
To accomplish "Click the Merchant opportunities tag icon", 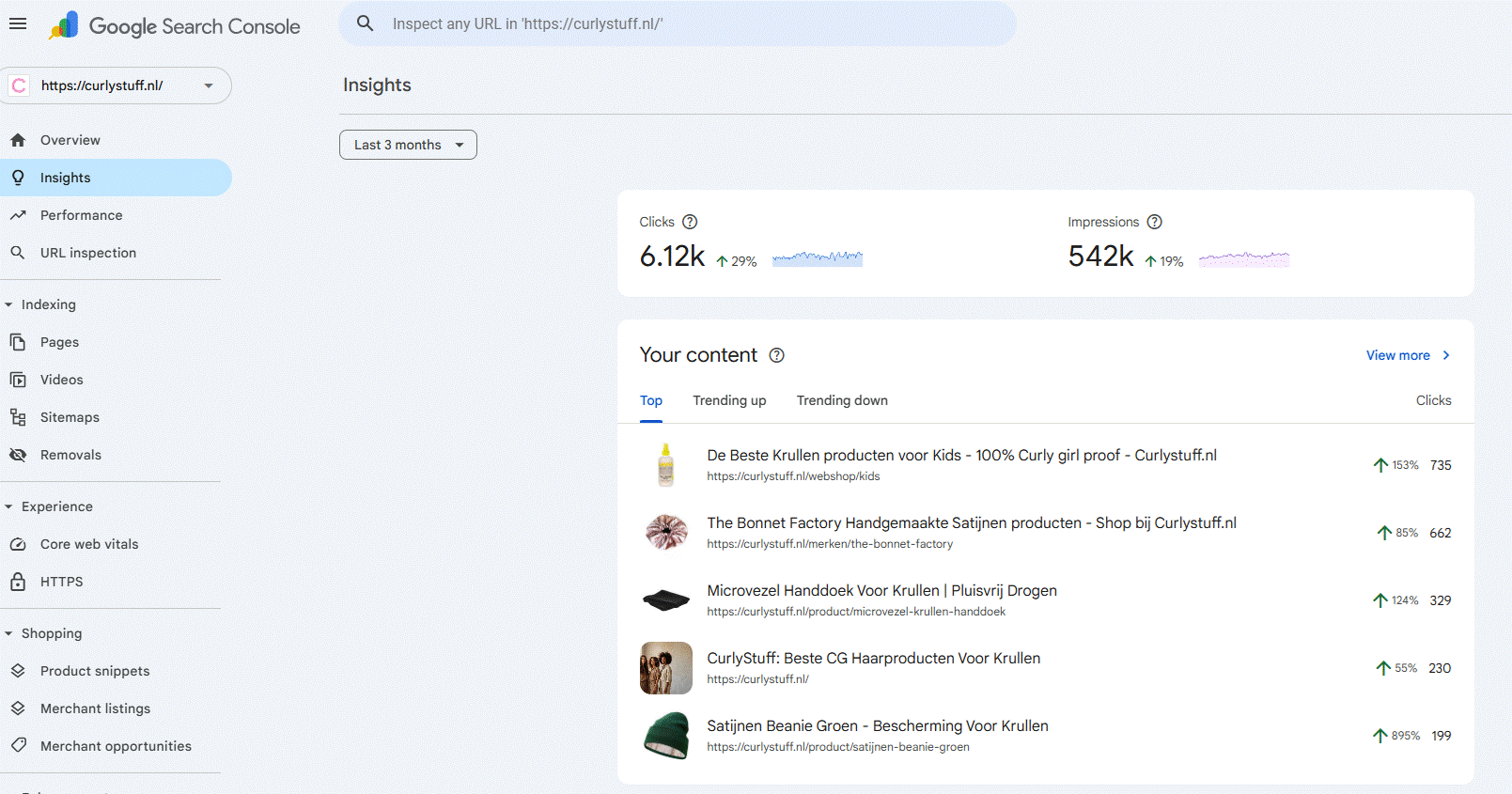I will coord(18,746).
